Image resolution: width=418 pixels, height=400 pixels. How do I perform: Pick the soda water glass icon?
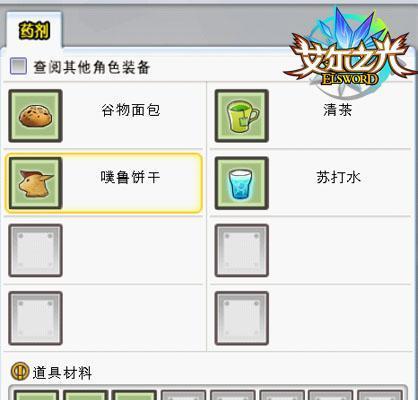(242, 183)
